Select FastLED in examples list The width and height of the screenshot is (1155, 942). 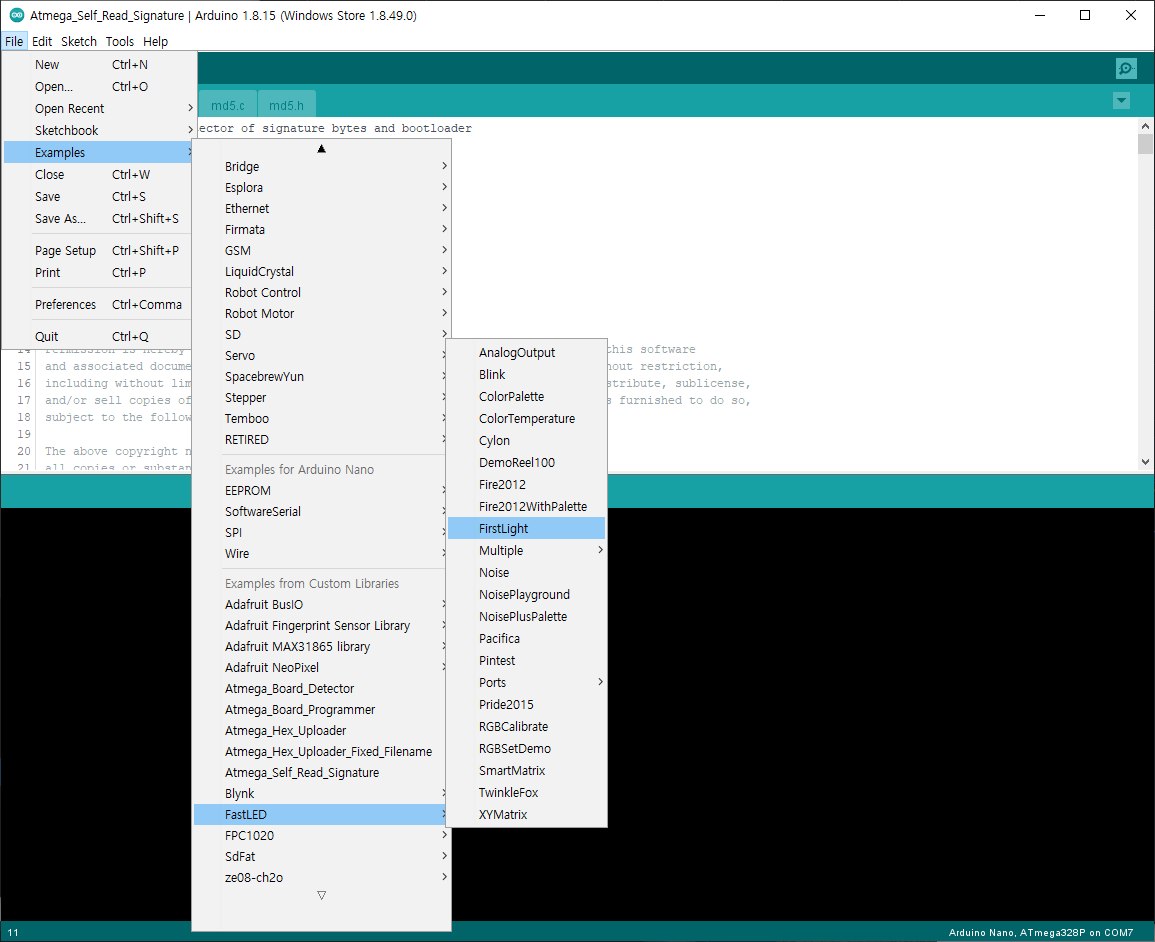point(320,815)
